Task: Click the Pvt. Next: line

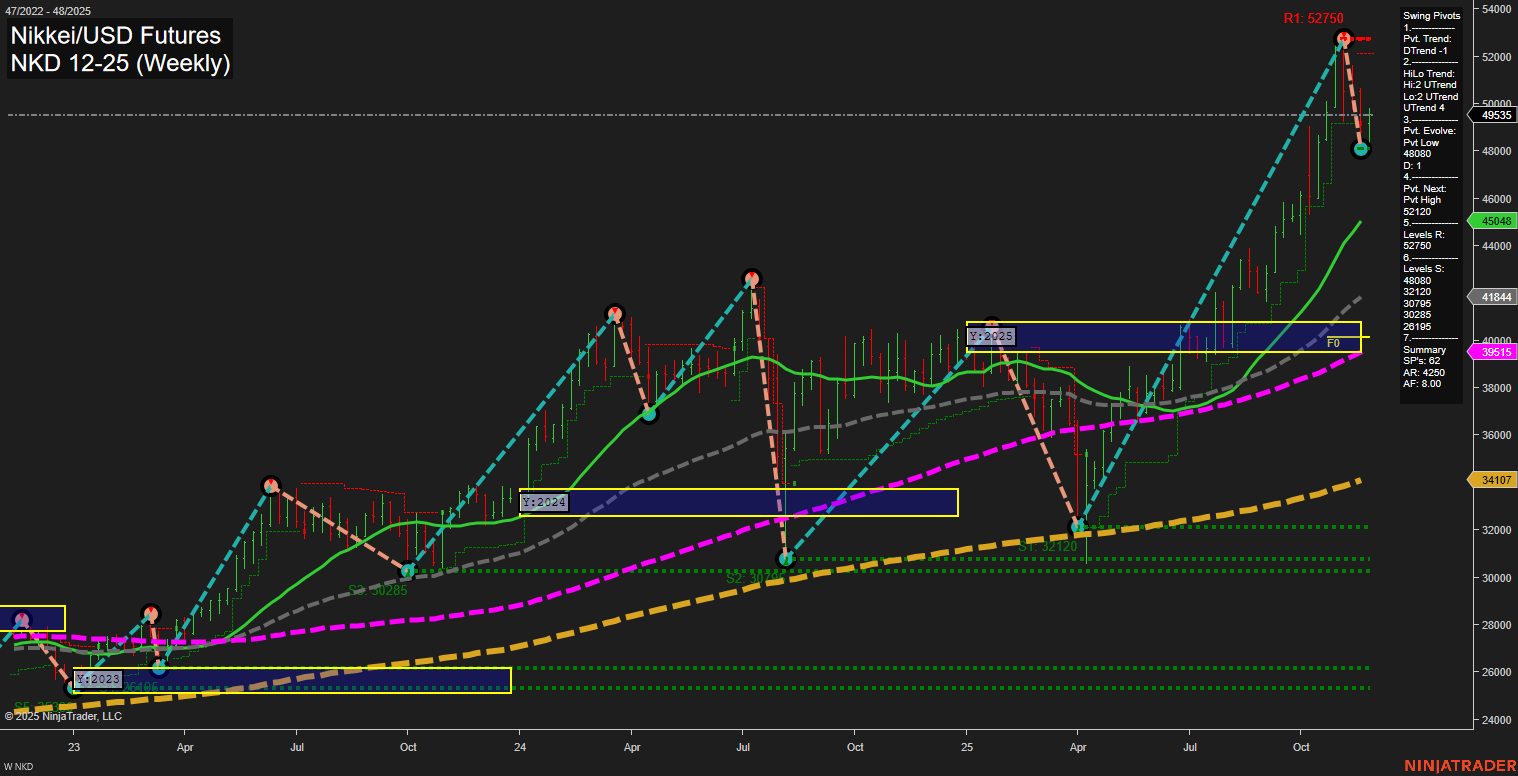Action: (x=1425, y=188)
